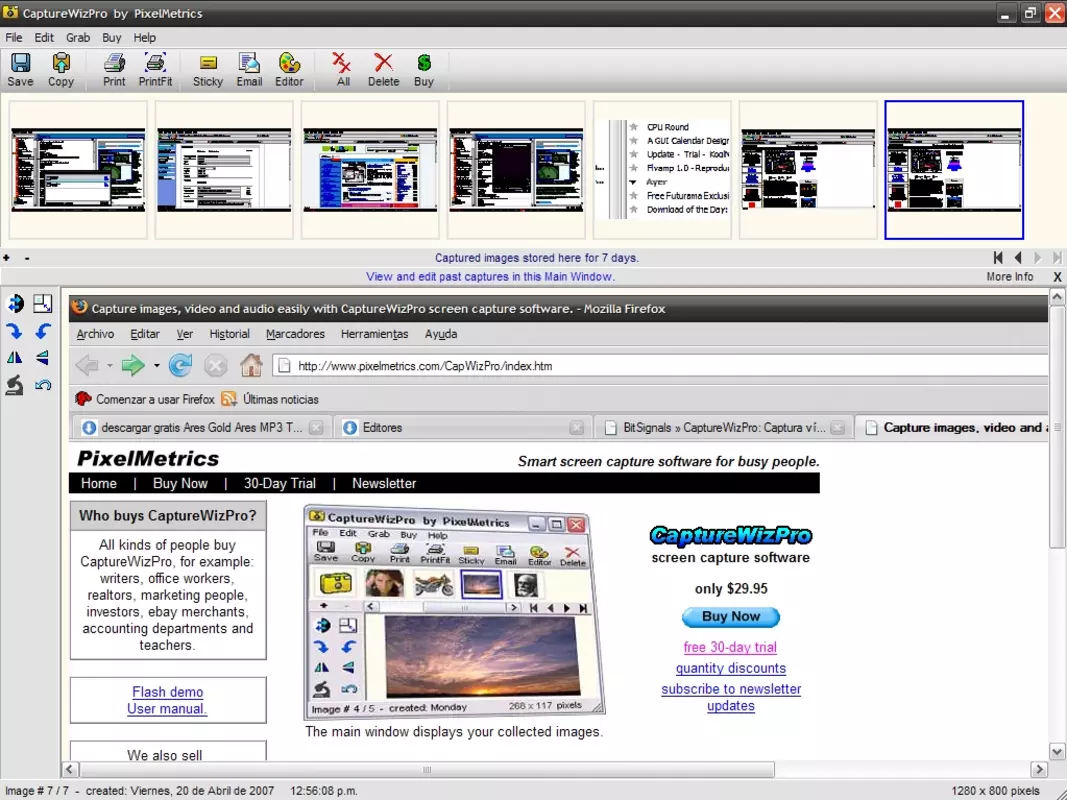1067x800 pixels.
Task: Flip image horizontally using the mirror icon
Action: point(14,358)
